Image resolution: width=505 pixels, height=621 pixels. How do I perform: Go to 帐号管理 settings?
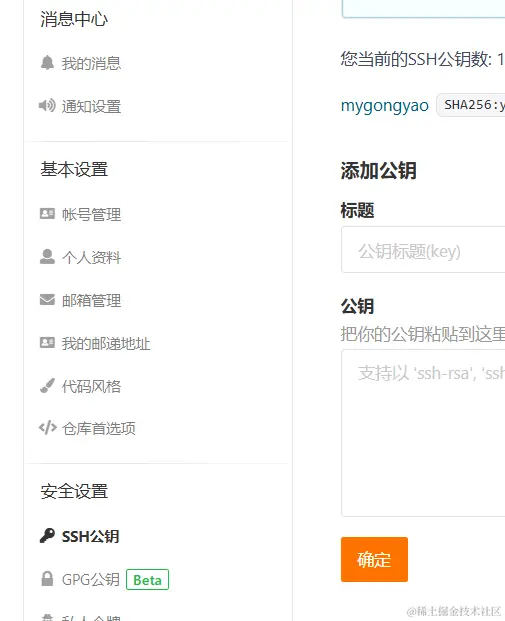pos(91,214)
